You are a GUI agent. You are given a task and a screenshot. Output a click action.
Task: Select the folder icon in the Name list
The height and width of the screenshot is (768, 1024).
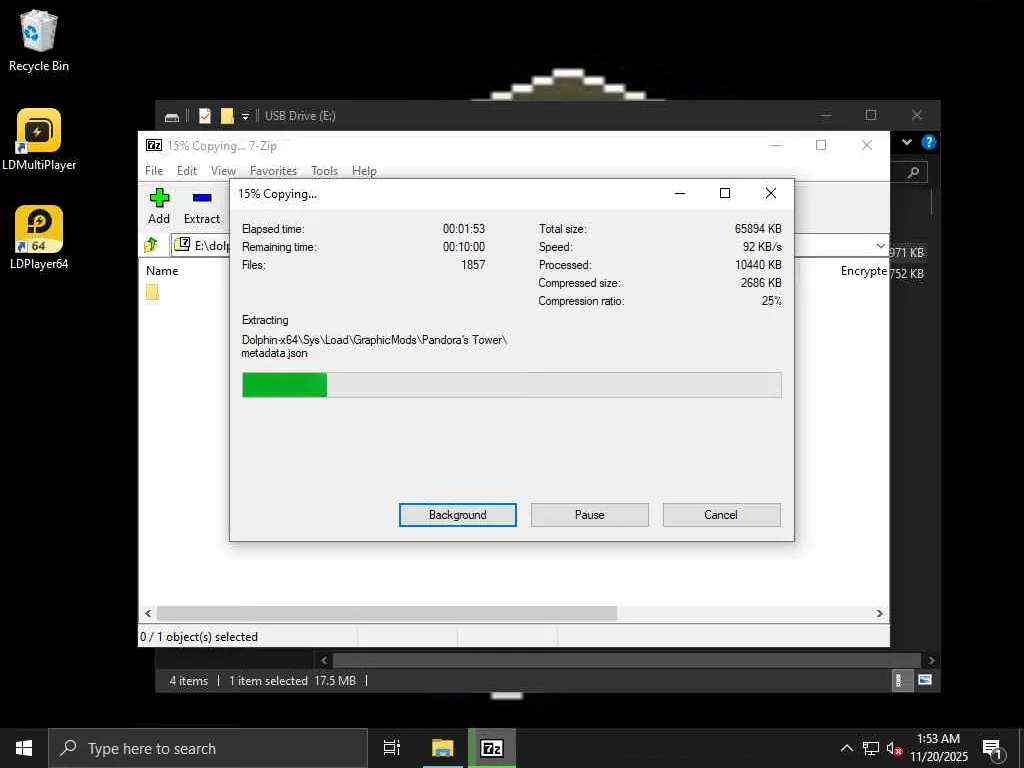[x=152, y=292]
